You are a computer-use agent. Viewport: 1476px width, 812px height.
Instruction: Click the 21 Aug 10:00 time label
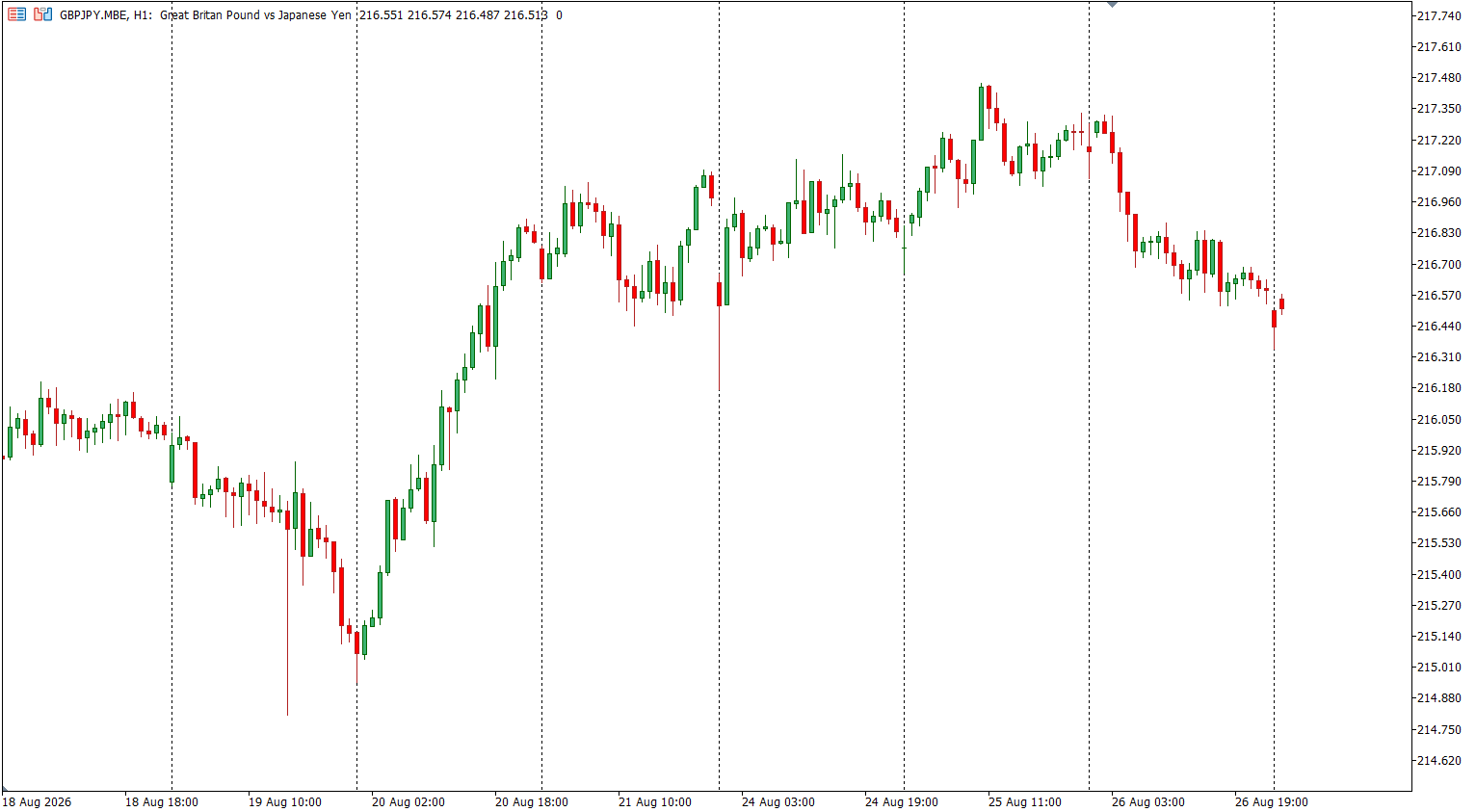click(655, 801)
